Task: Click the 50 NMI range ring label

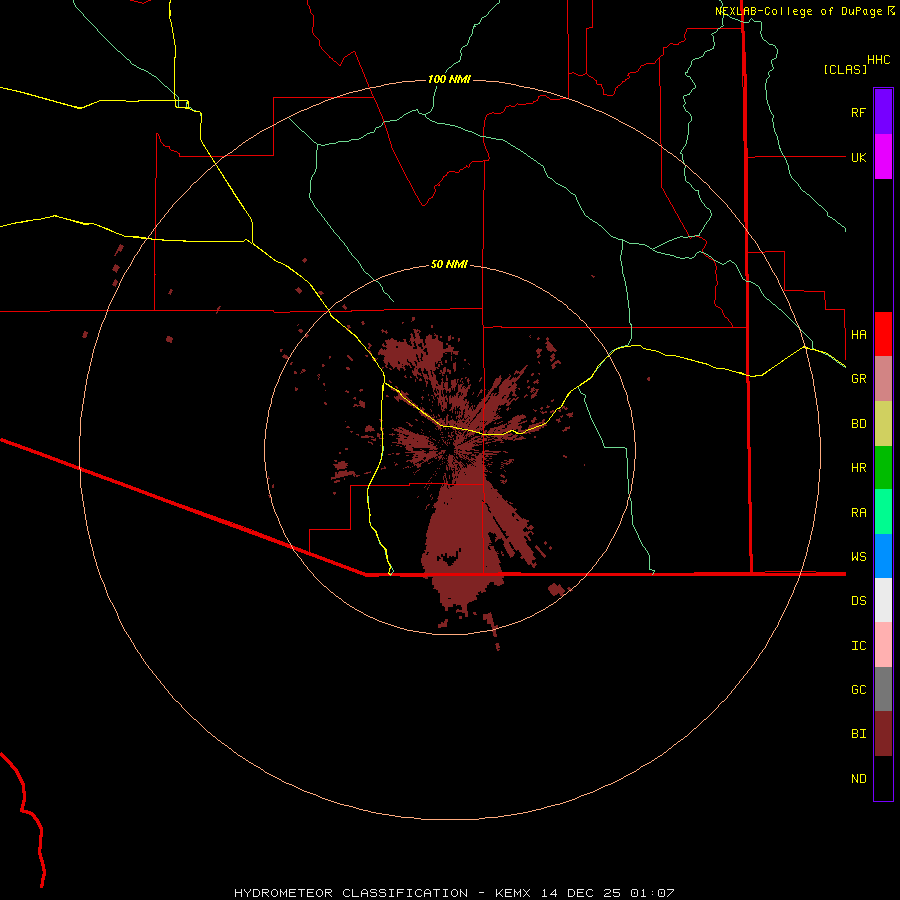Action: click(449, 264)
